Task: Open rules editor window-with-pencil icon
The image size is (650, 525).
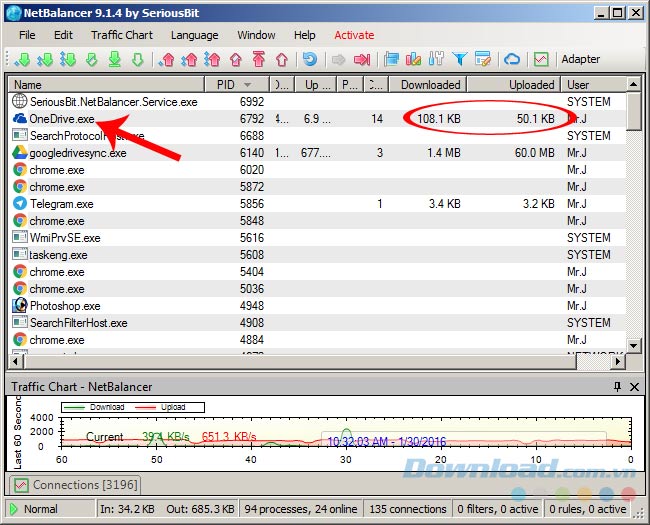Action: pyautogui.click(x=483, y=59)
